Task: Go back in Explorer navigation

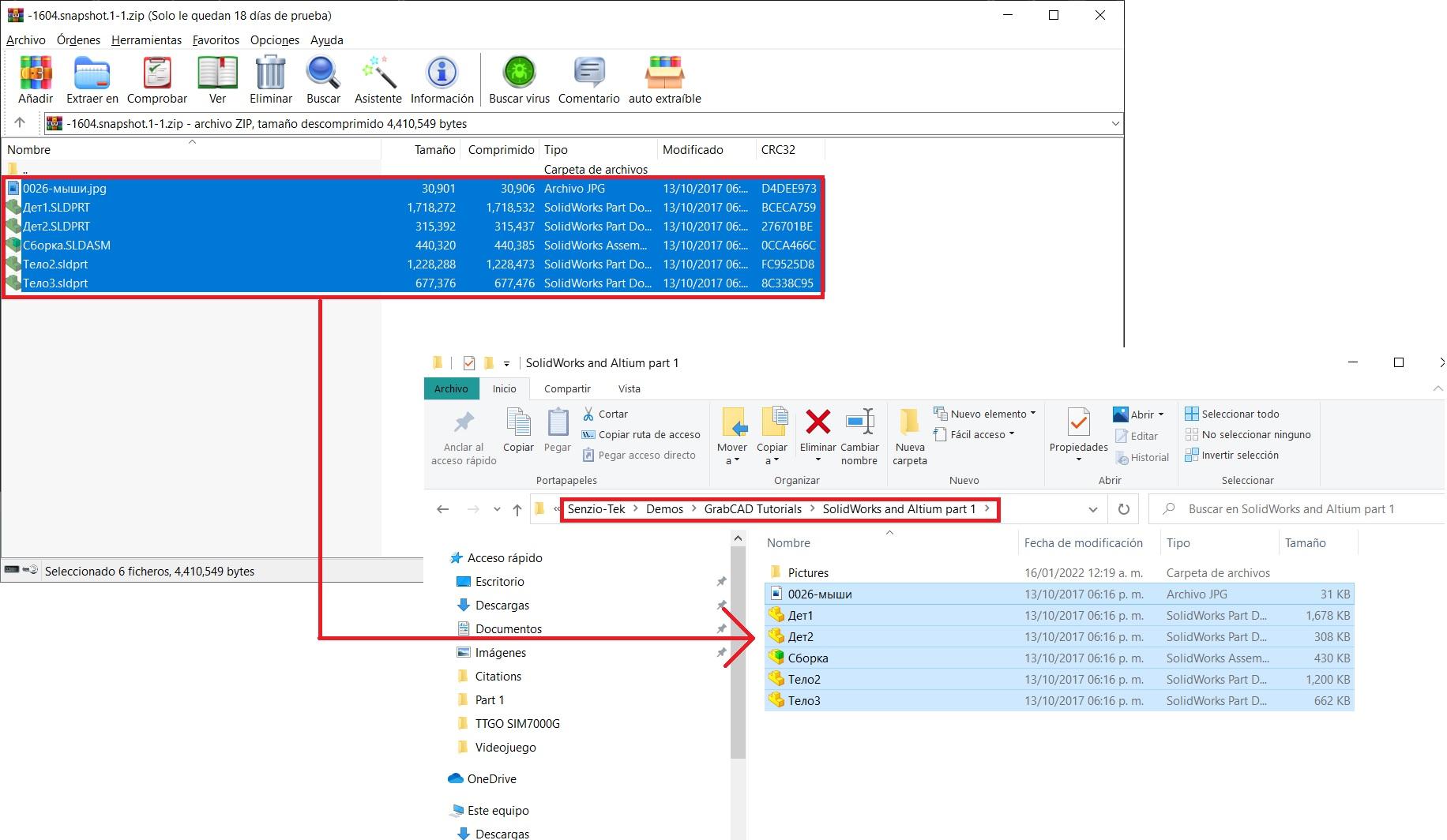Action: pyautogui.click(x=443, y=509)
